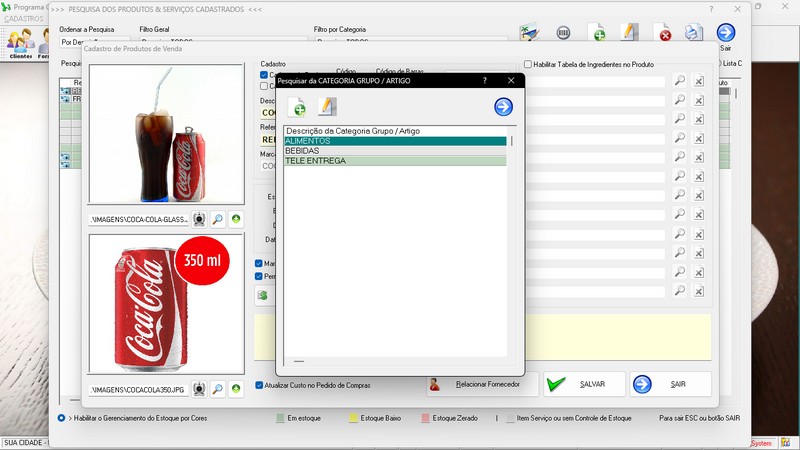Click Coca-Cola 350 ml can photo
Viewport: 800px width, 450px height.
point(166,304)
